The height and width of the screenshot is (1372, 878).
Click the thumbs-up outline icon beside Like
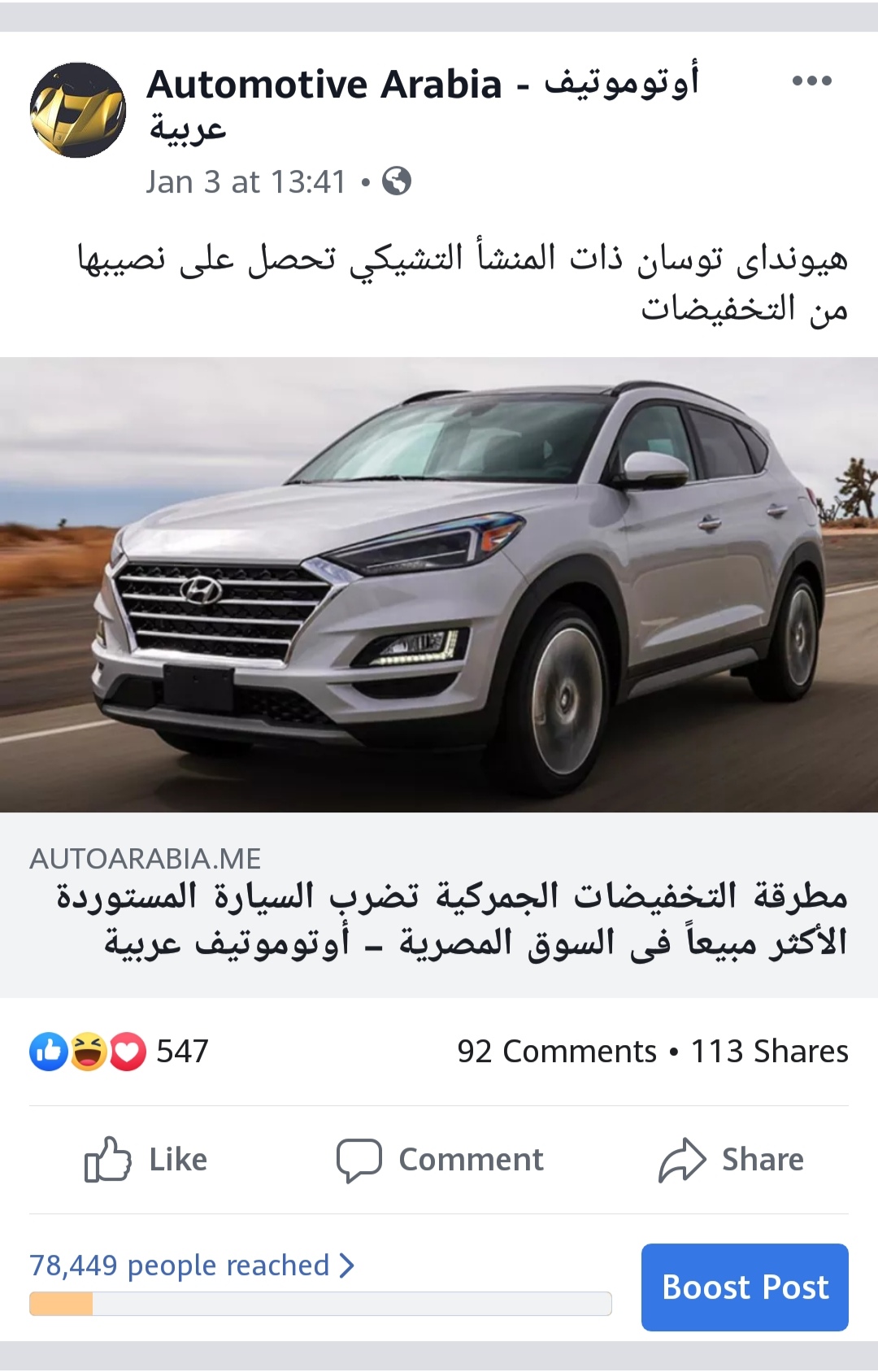[107, 1159]
